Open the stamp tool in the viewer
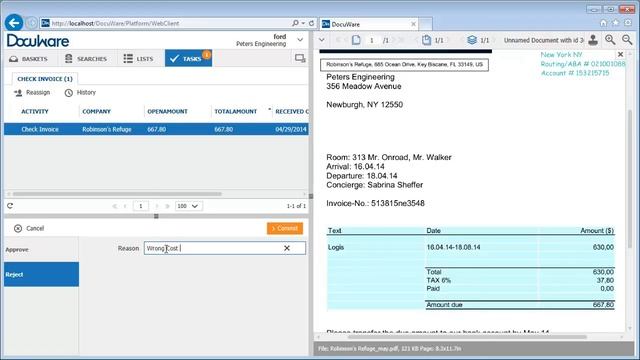Screen dimensions: 640x360 [593, 40]
